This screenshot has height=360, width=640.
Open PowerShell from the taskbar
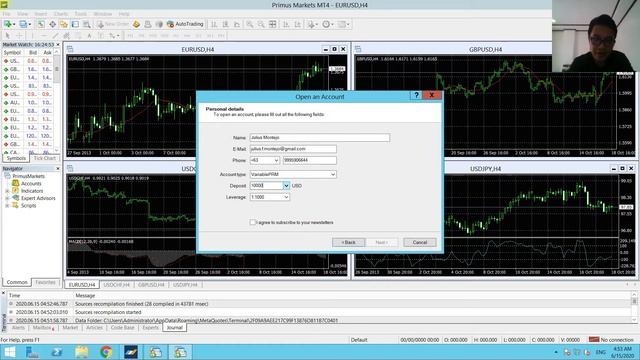click(57, 351)
